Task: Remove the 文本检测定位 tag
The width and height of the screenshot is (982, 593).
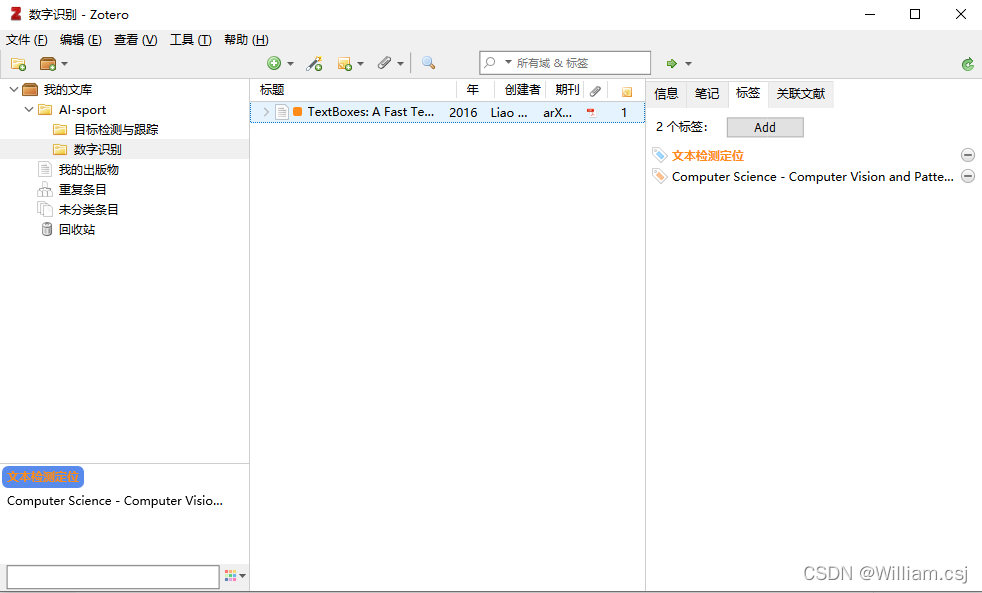Action: point(968,155)
